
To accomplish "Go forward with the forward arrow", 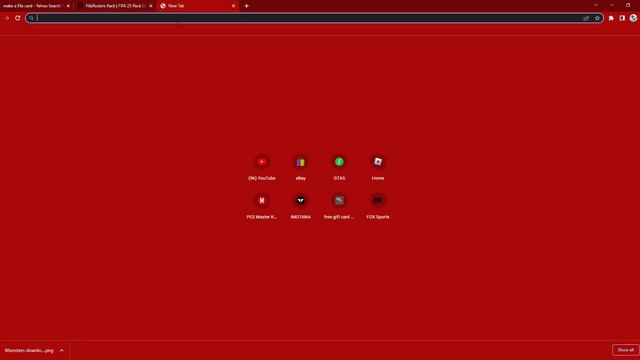I will pos(7,18).
